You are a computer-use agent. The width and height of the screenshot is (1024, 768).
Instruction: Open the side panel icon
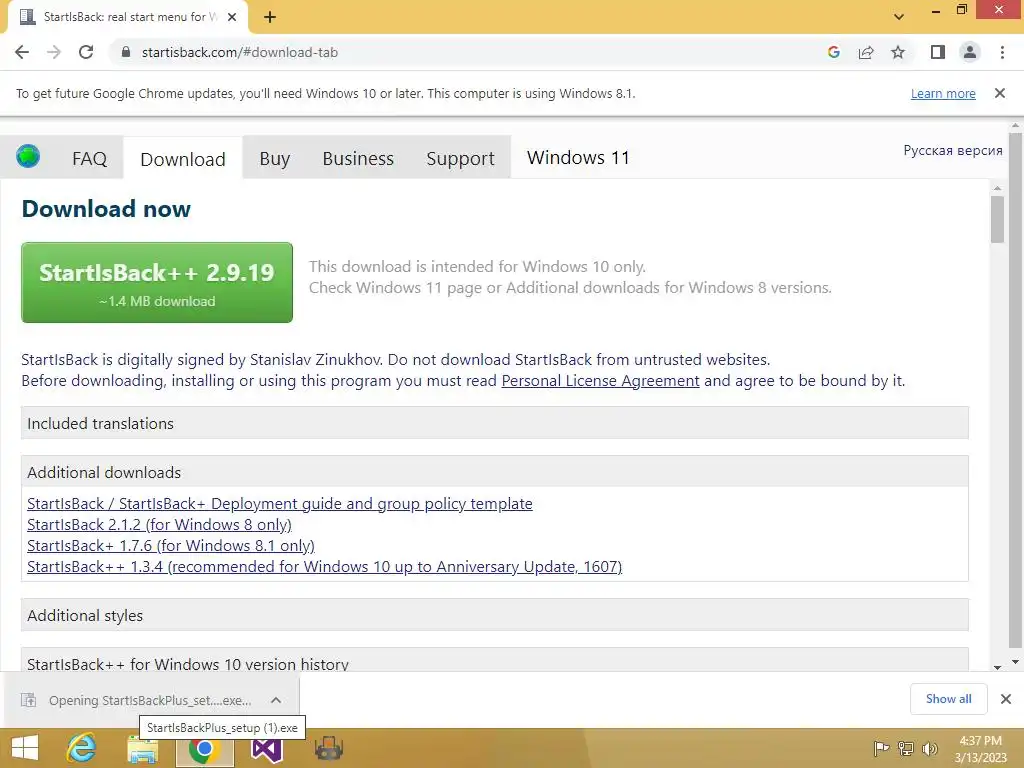point(938,52)
